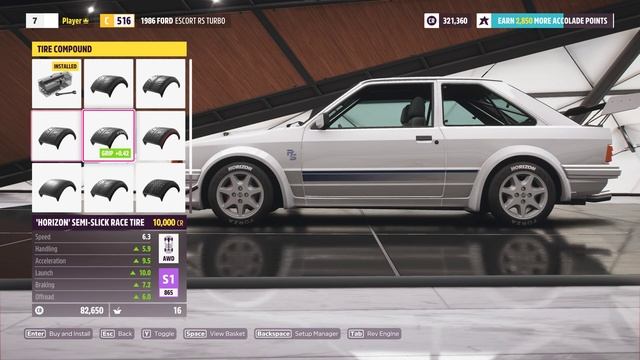Image resolution: width=640 pixels, height=360 pixels.
Task: Click the accolade star icon
Action: (x=484, y=20)
